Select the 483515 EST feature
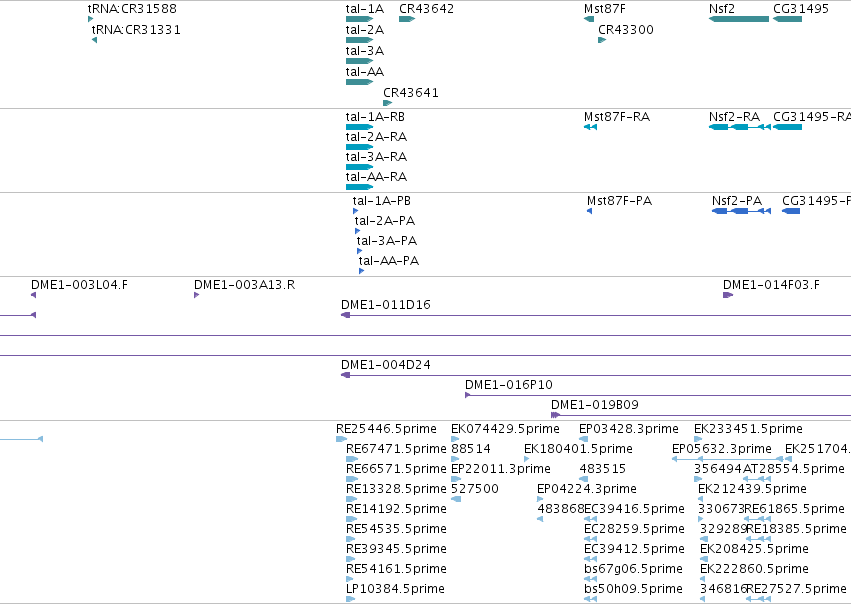 [x=583, y=479]
